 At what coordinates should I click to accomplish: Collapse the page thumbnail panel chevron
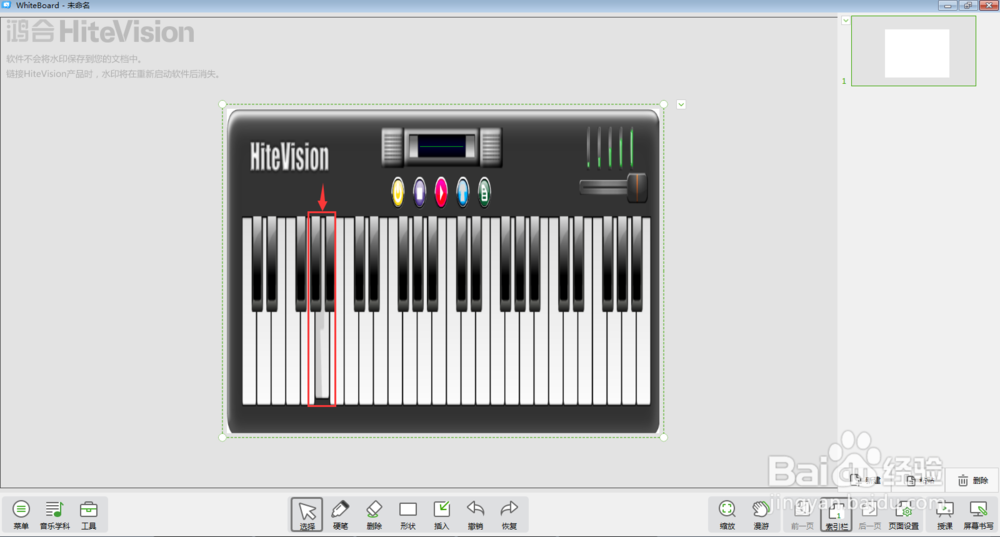(845, 20)
